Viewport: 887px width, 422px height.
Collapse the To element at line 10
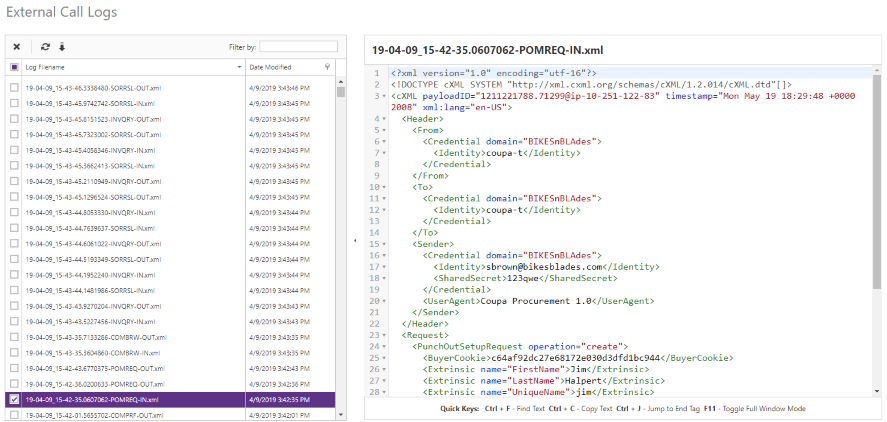tap(384, 187)
